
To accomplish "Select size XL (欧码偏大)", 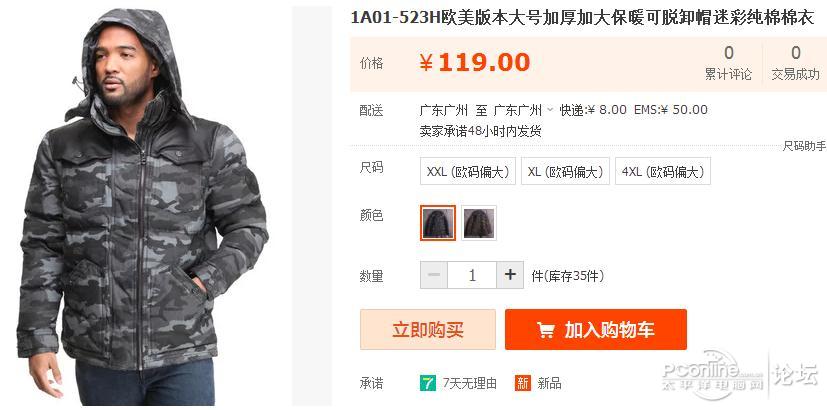I will point(565,171).
